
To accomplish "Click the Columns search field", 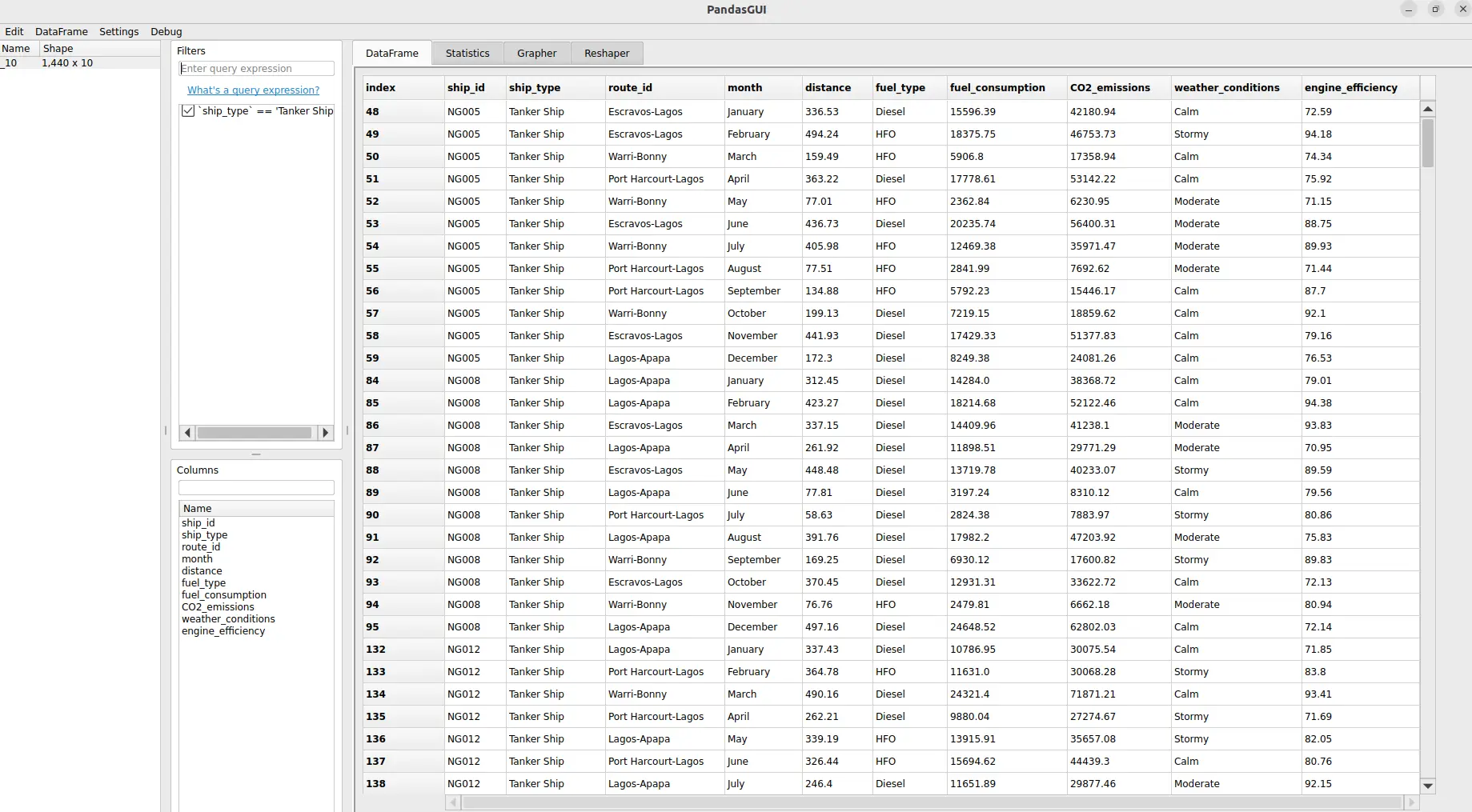I will (x=256, y=488).
